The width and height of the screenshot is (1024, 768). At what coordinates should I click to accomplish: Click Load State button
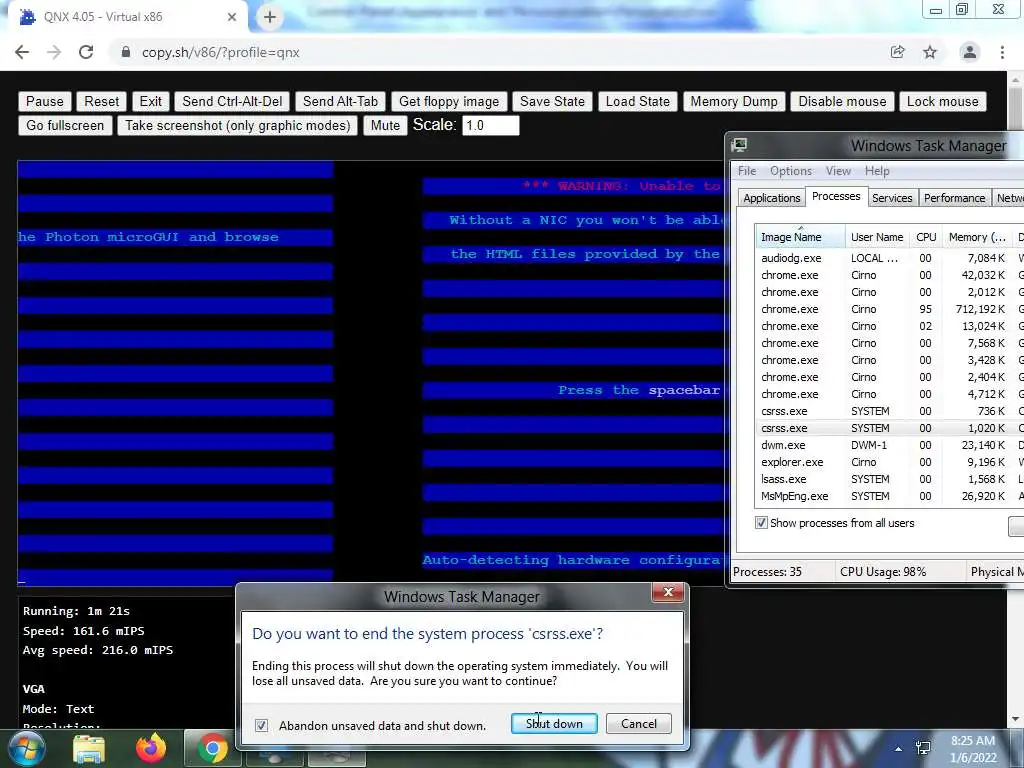coord(637,101)
